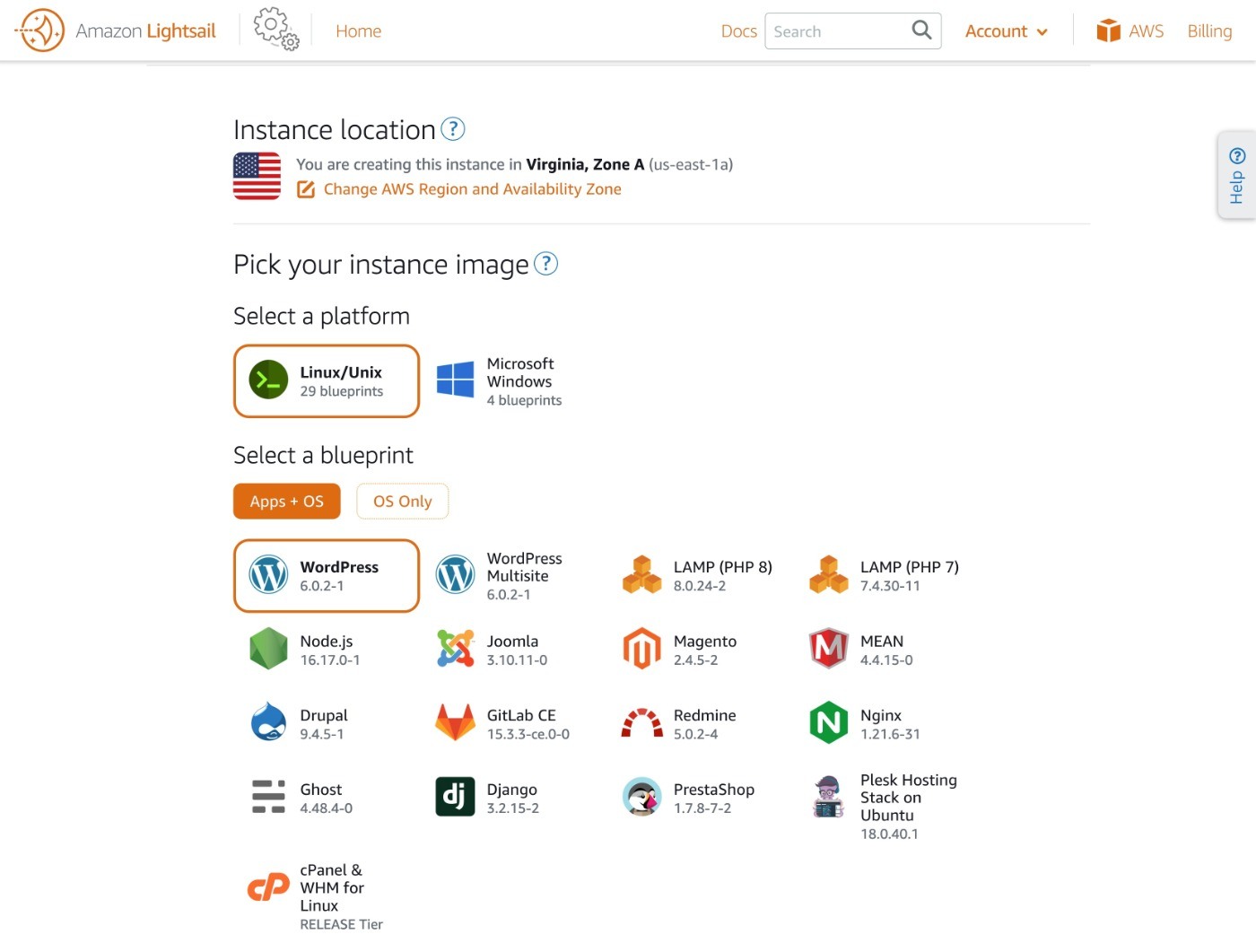Open the AWS console link text

pyautogui.click(x=1147, y=31)
